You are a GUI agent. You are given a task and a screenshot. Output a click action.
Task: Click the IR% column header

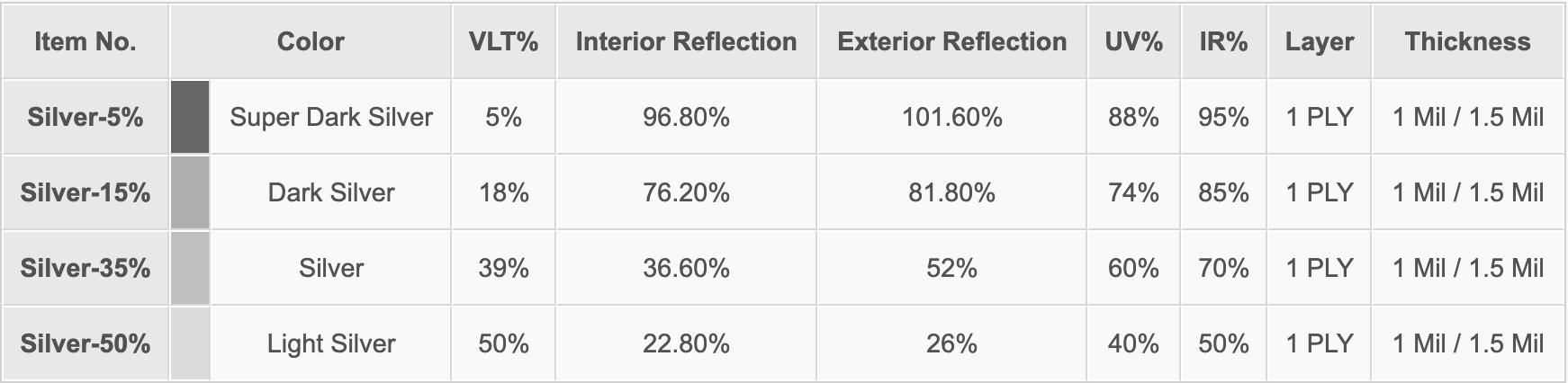pyautogui.click(x=1223, y=41)
